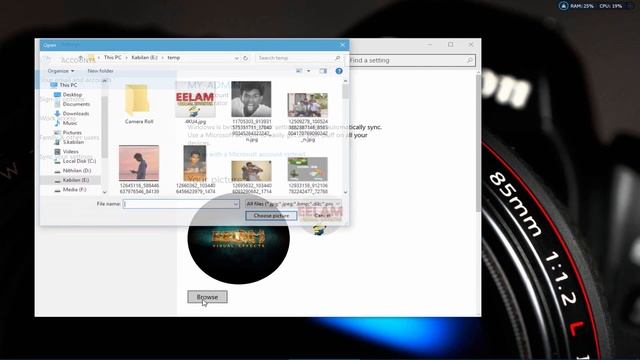The image size is (640, 360).
Task: Select Nithilan (D:) drive
Action: click(73, 171)
